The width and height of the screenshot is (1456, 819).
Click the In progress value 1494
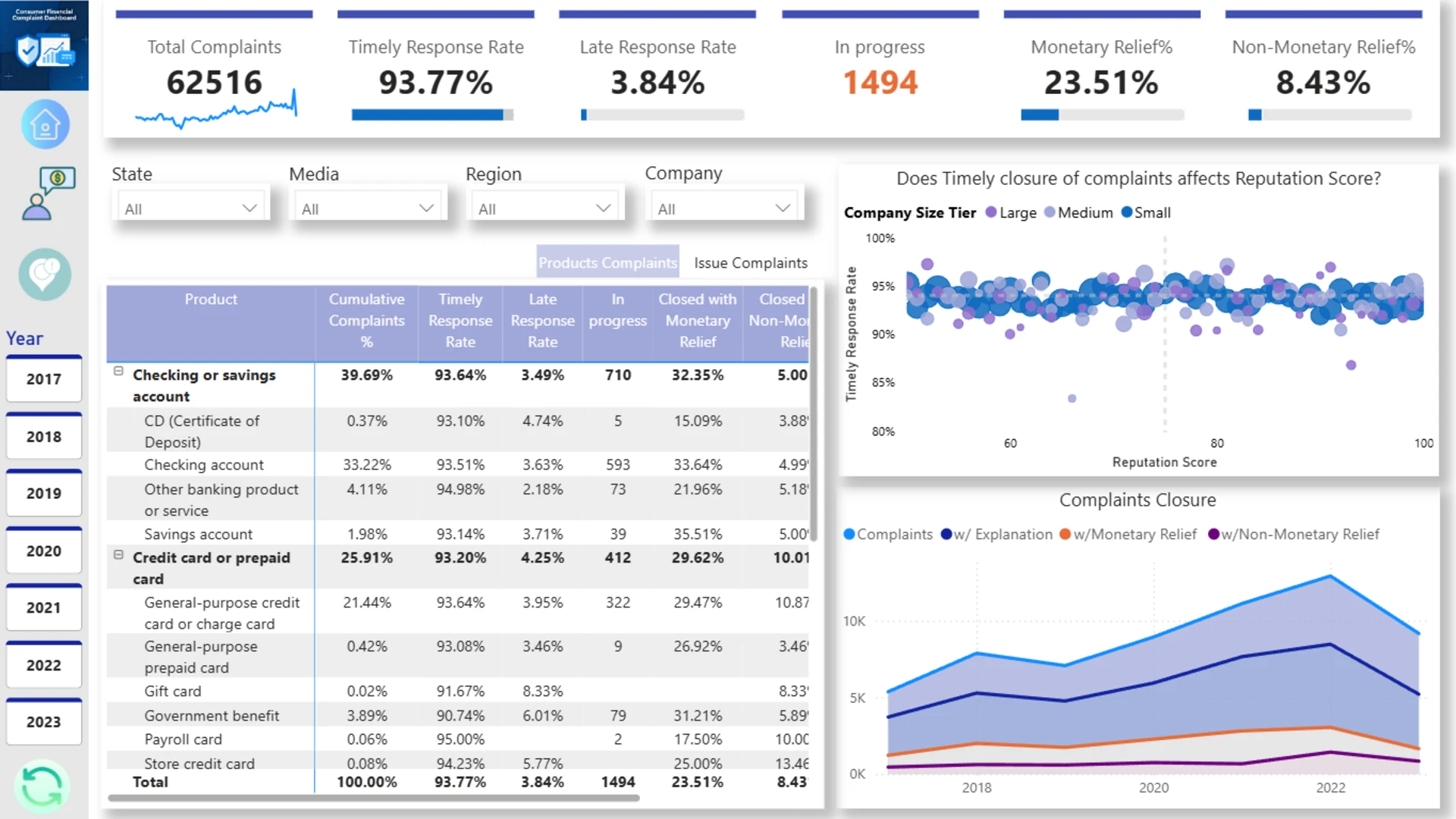[x=880, y=83]
